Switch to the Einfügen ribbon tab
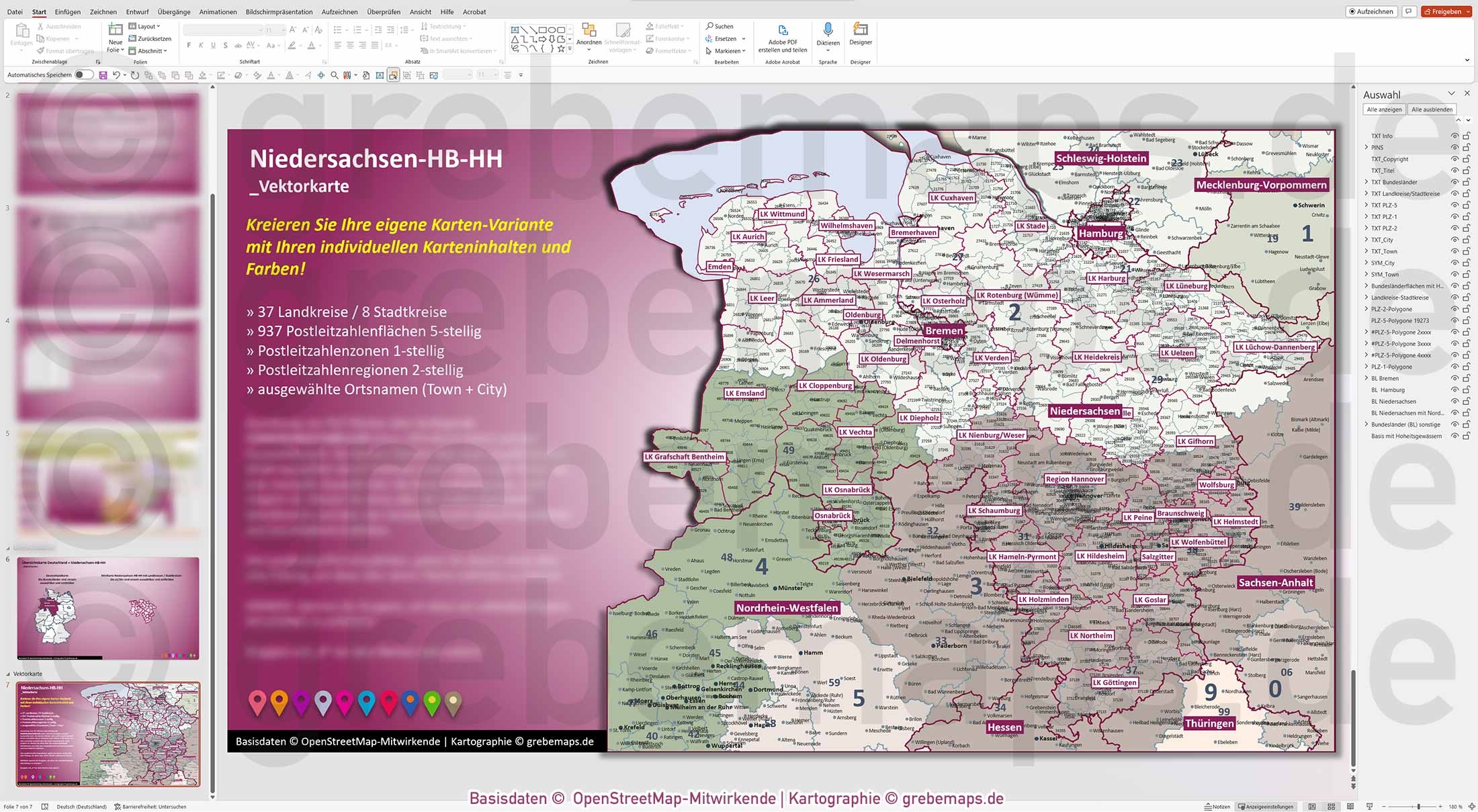This screenshot has width=1478, height=812. coord(67,11)
